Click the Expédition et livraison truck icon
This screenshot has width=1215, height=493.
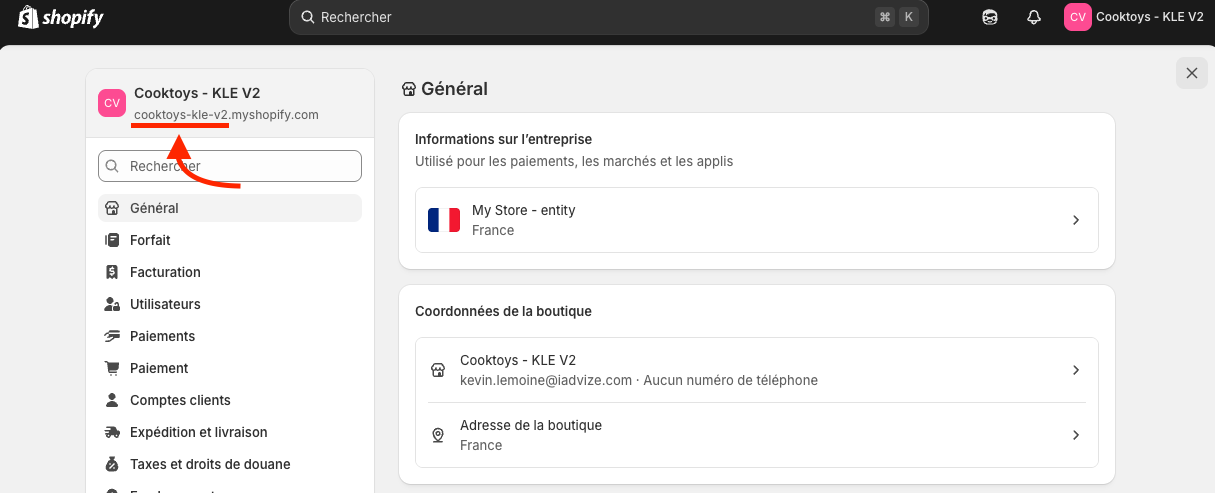tap(112, 432)
